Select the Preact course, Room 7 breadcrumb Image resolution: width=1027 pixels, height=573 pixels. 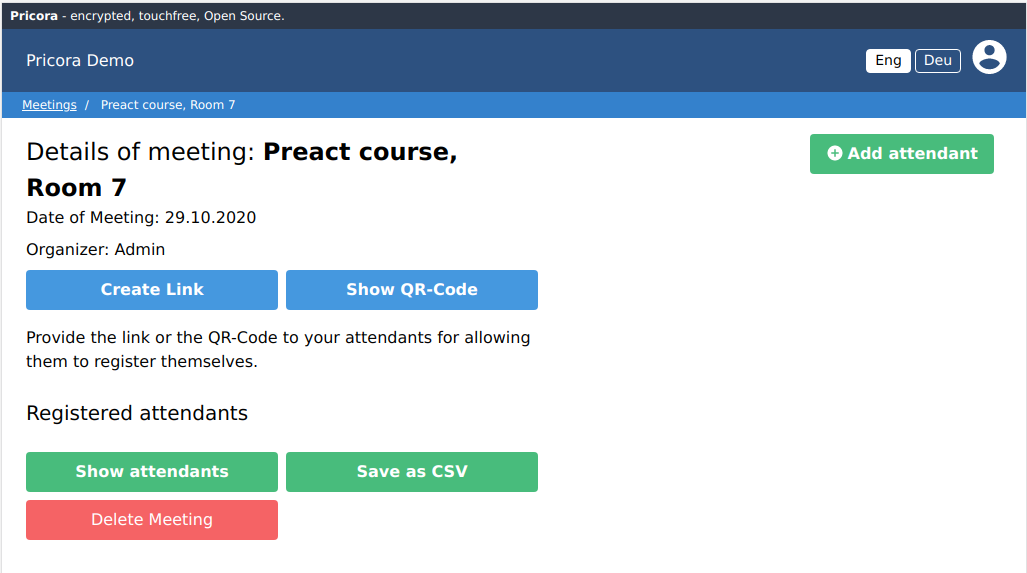click(168, 105)
